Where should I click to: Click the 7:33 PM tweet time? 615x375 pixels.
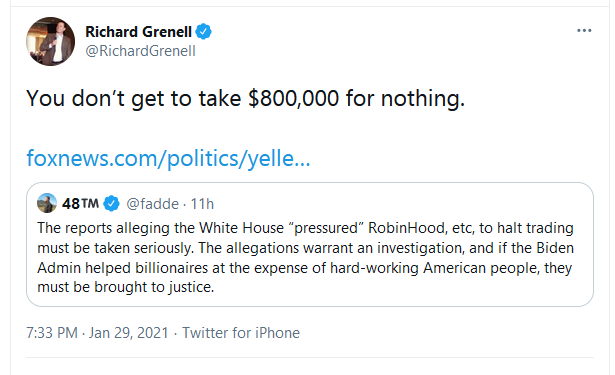(52, 333)
